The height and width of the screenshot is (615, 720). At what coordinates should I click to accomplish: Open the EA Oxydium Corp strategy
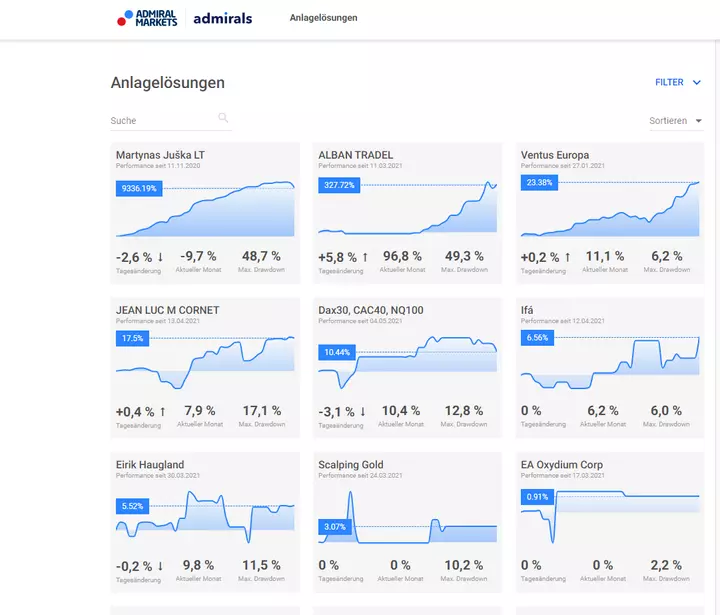562,464
